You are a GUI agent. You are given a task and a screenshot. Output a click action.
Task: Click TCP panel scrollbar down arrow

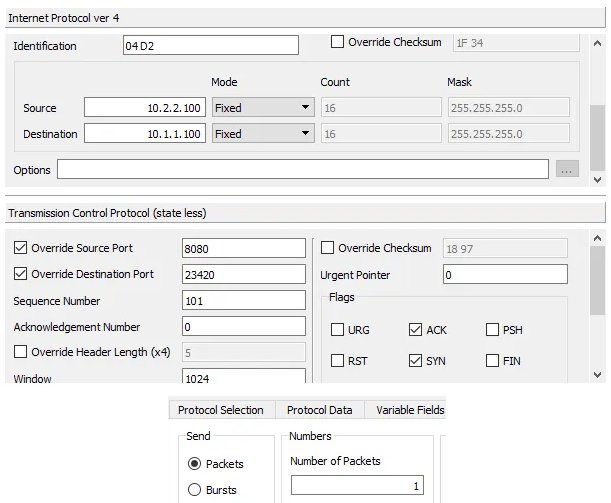coord(597,375)
